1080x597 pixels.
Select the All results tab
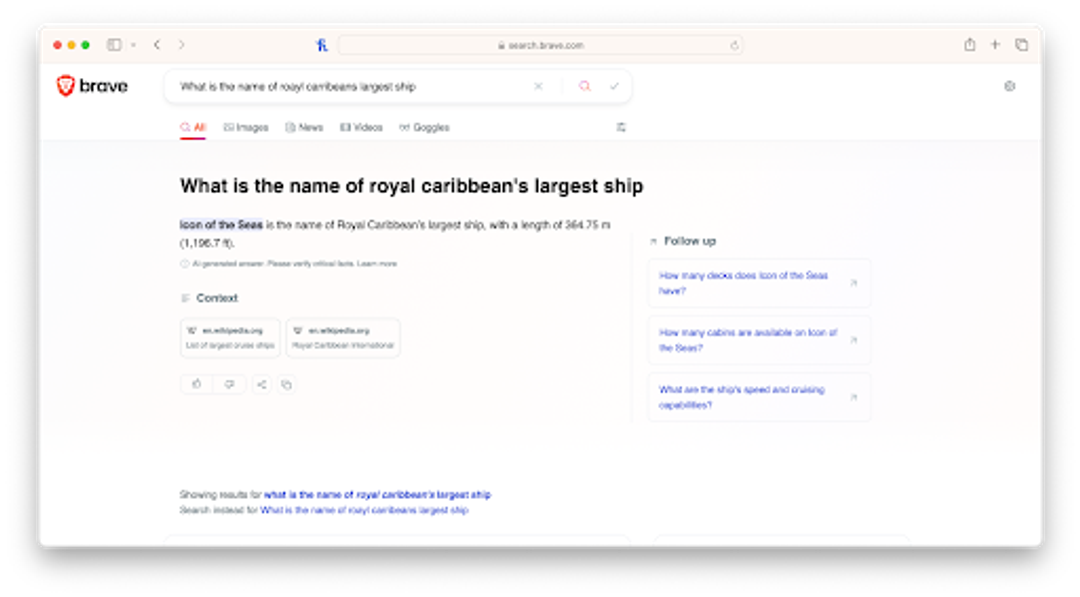193,127
